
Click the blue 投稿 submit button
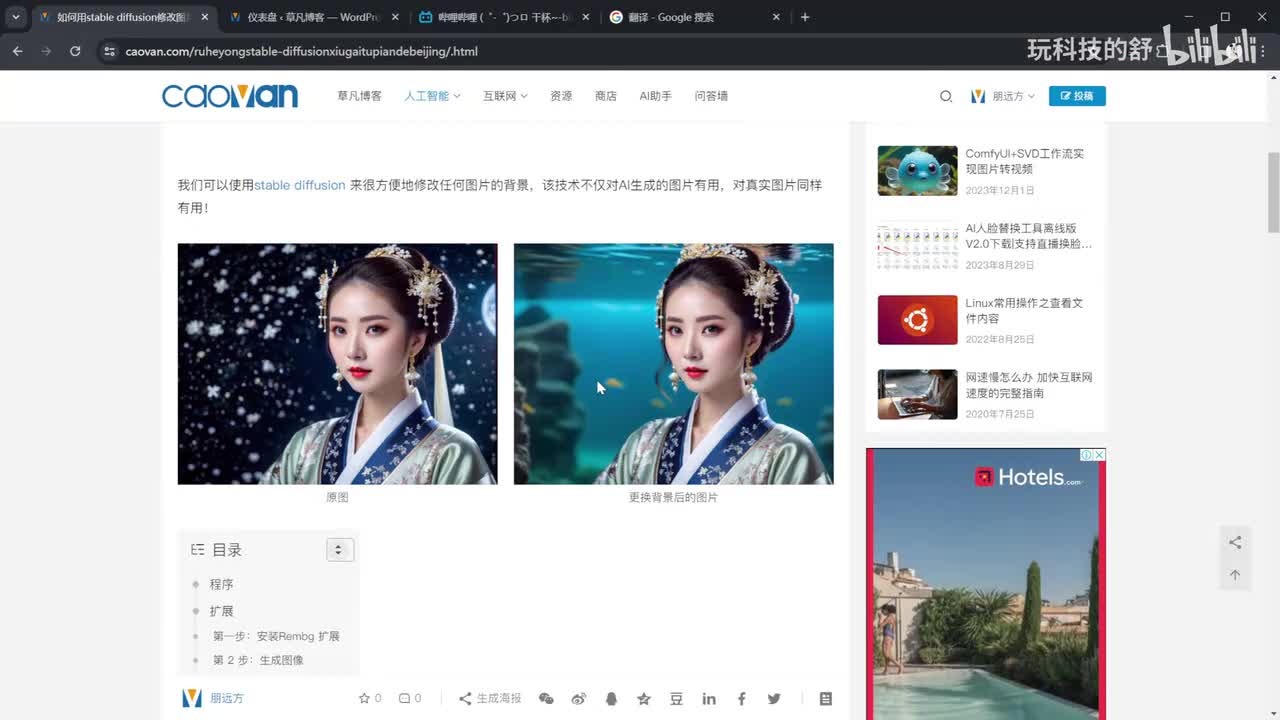[x=1077, y=96]
